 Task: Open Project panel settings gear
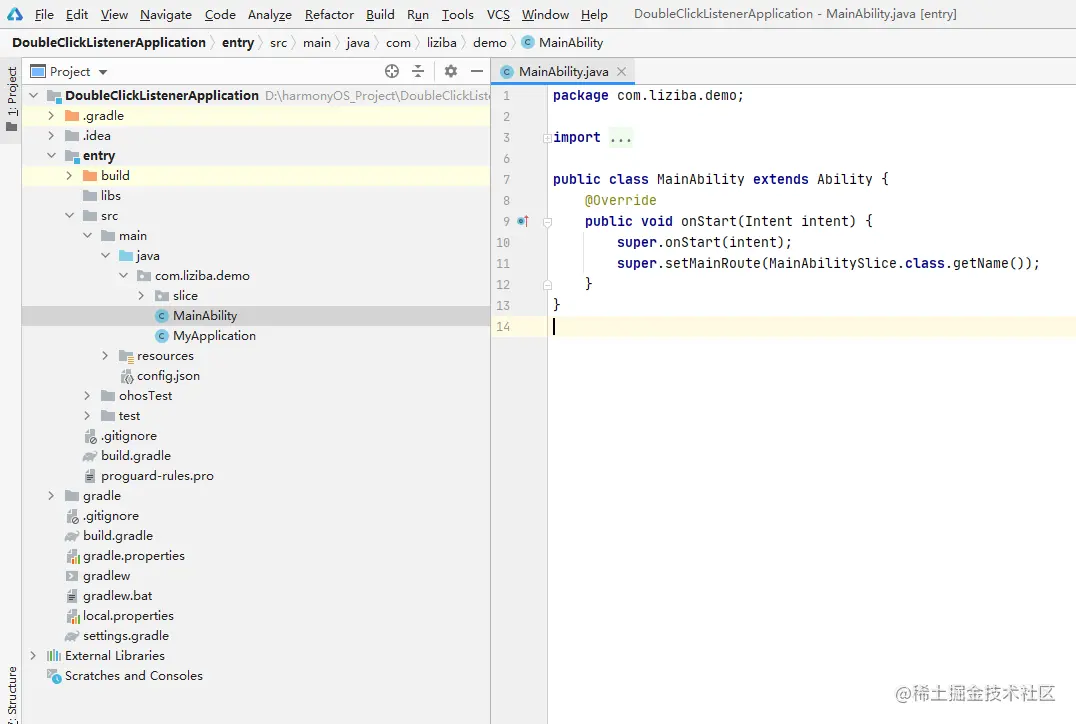point(451,71)
